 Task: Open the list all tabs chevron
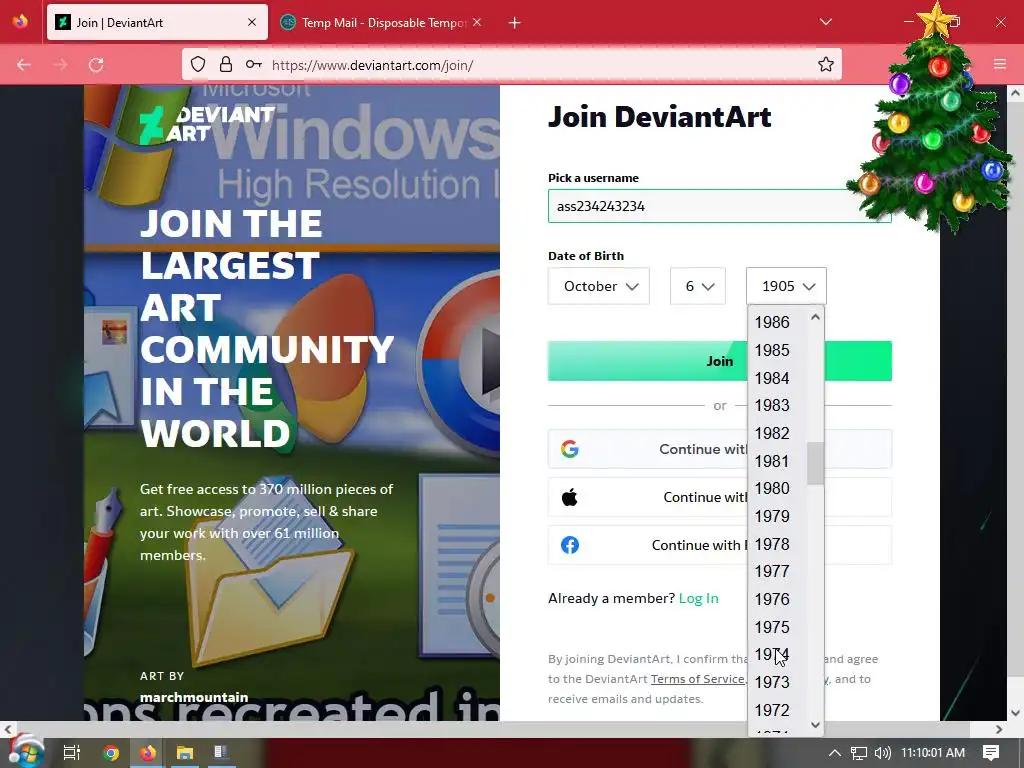825,22
